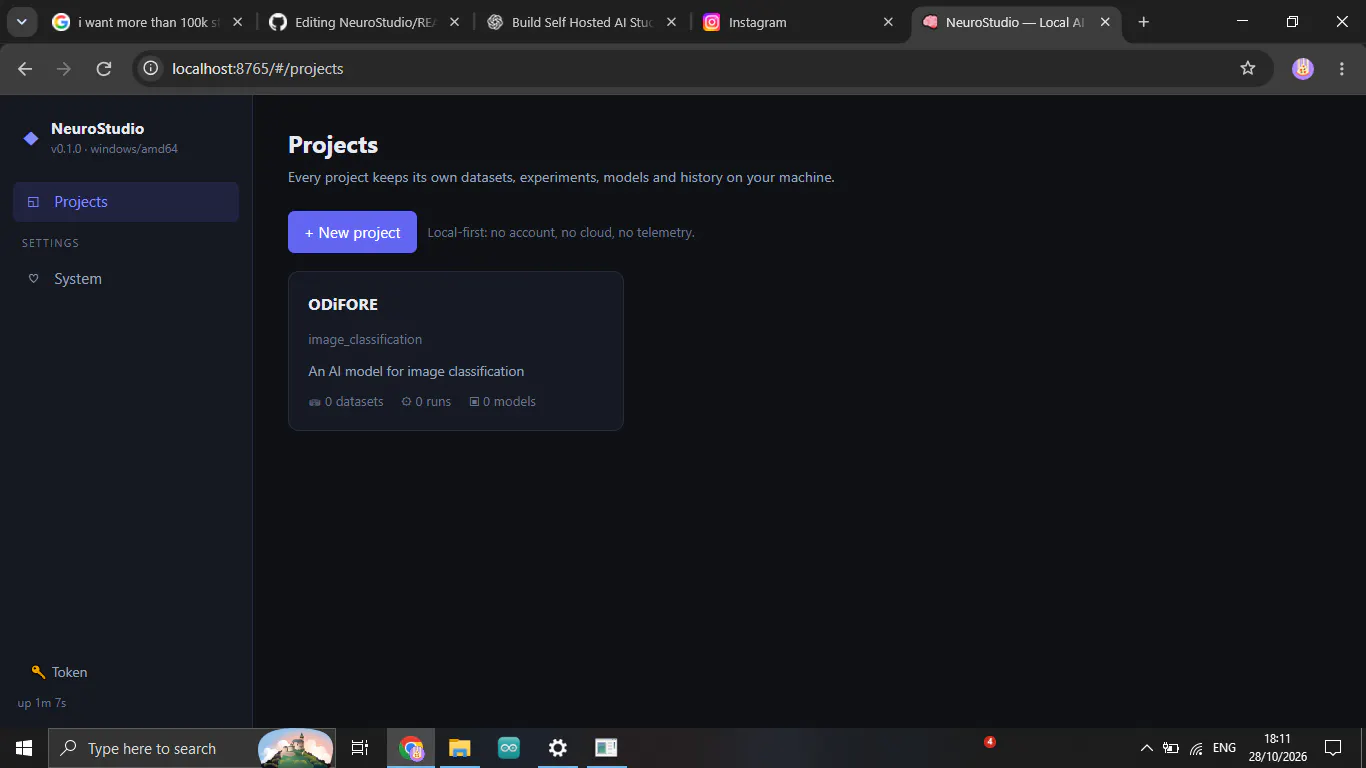Click the "0 models" count on ODiFORE card
This screenshot has width=1366, height=768.
coord(502,401)
